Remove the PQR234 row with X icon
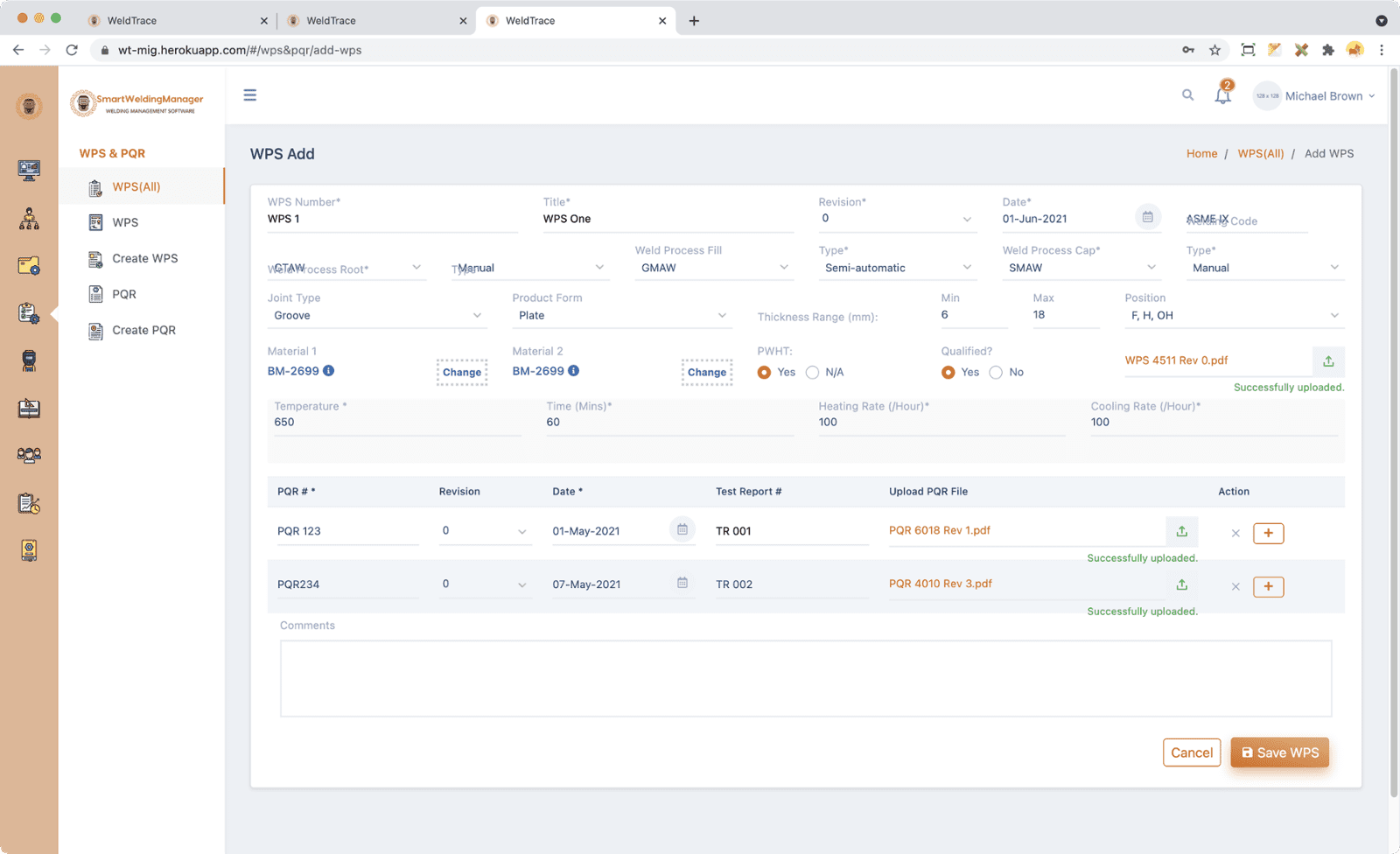 pyautogui.click(x=1235, y=586)
